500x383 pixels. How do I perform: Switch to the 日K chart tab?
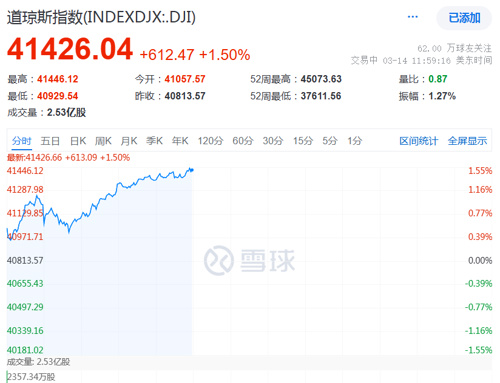(x=78, y=141)
